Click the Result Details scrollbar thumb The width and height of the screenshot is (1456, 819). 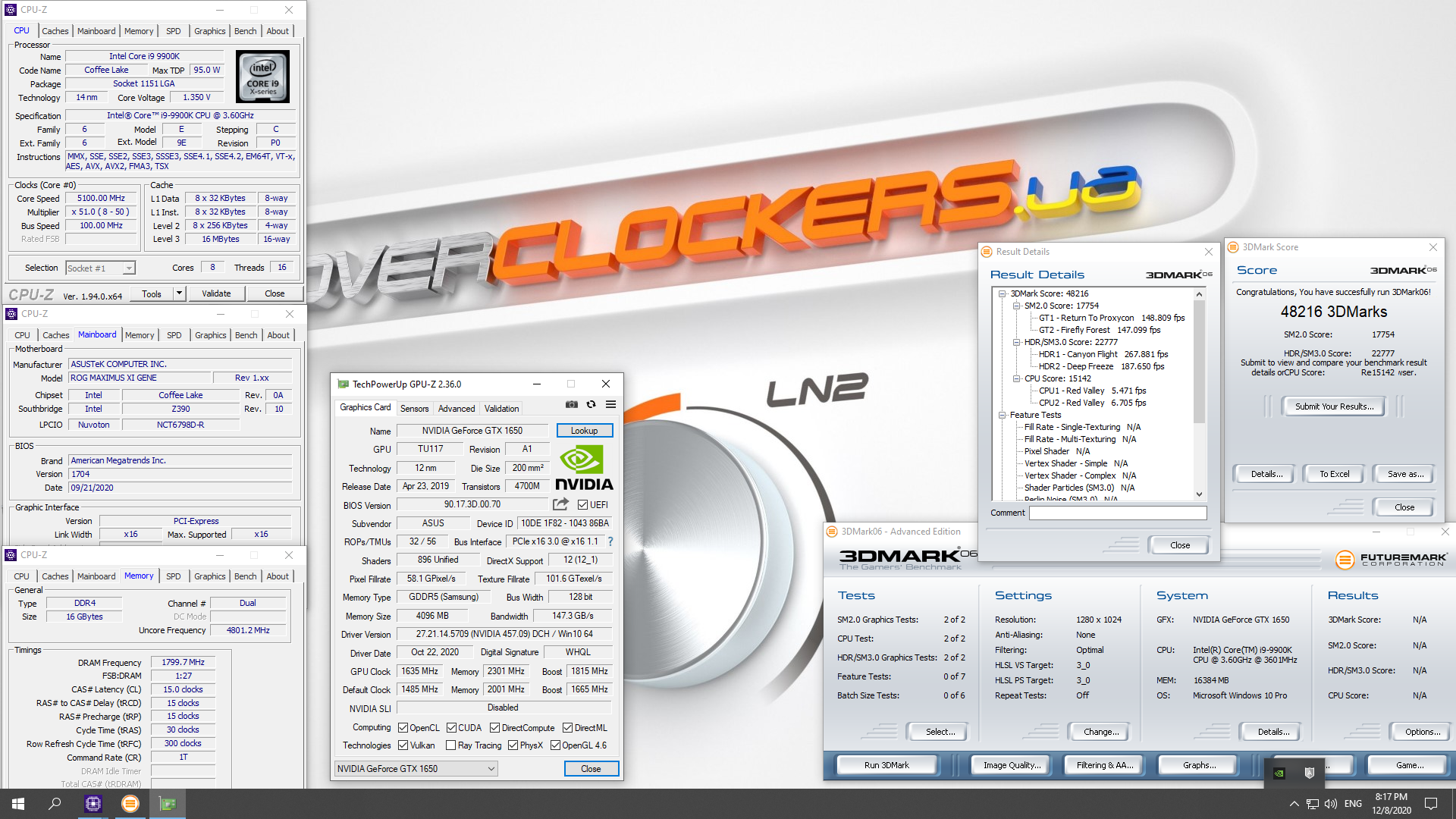pos(1199,361)
